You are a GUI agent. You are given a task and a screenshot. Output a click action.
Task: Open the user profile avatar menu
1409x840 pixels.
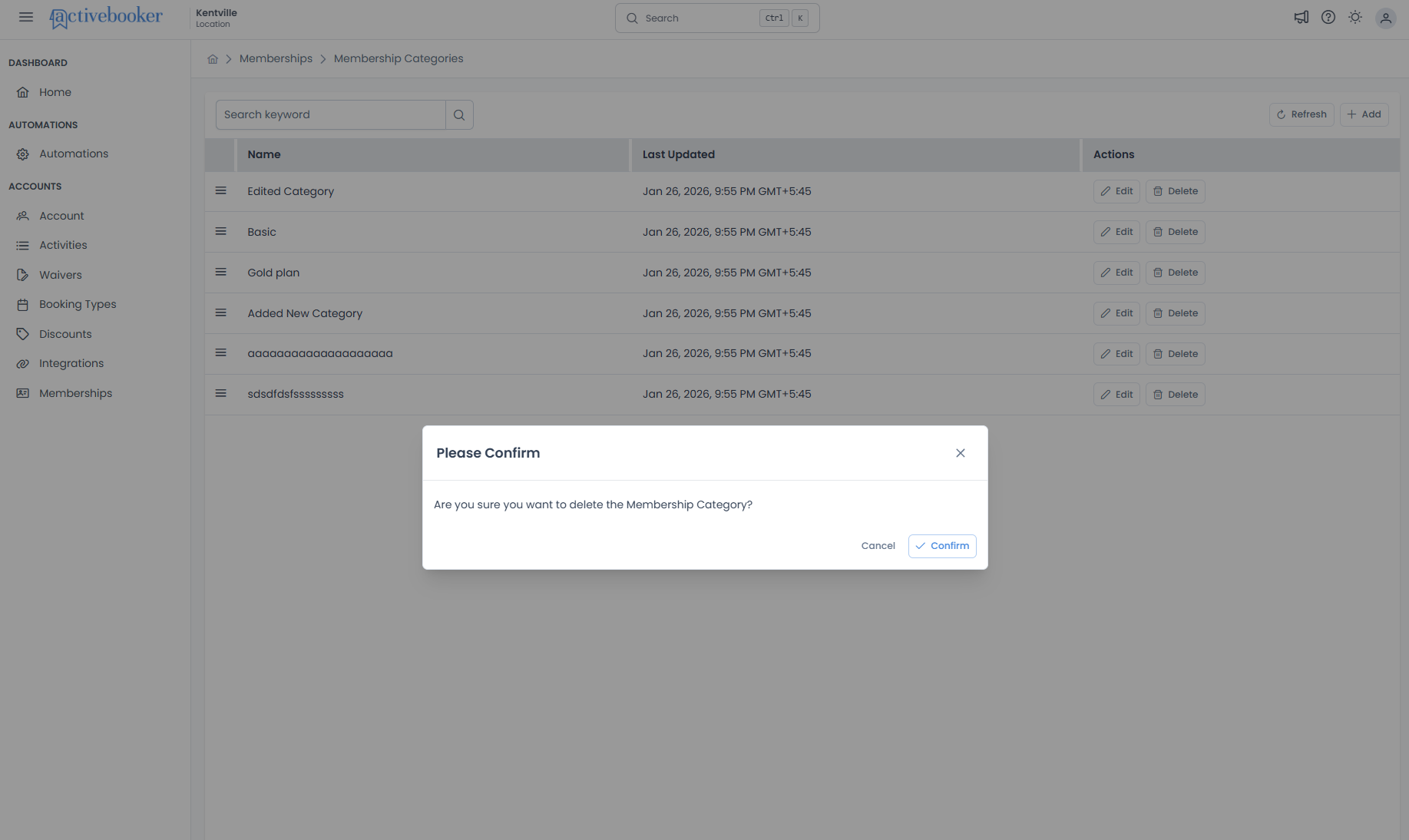(1385, 18)
